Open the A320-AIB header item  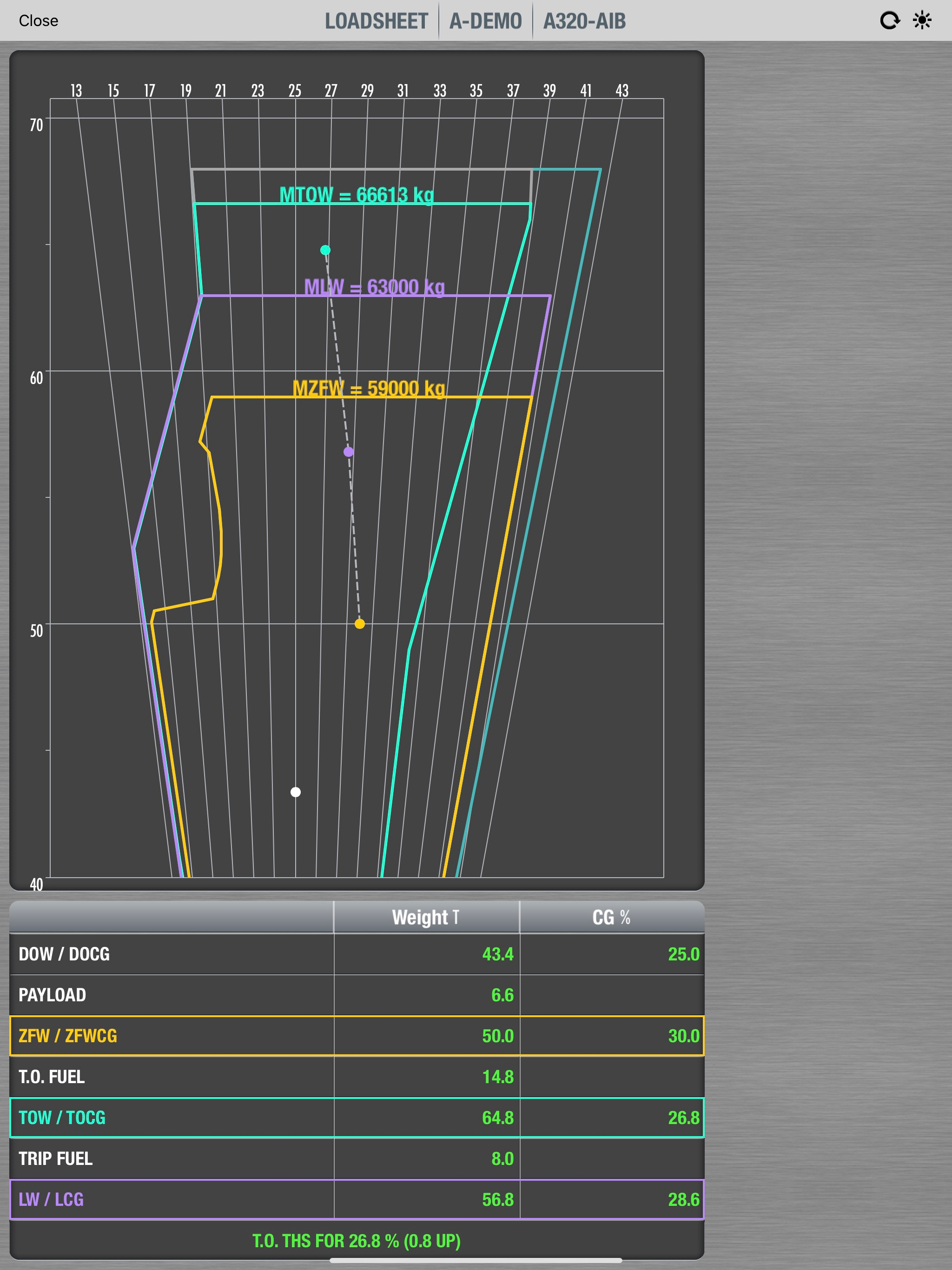pyautogui.click(x=584, y=21)
